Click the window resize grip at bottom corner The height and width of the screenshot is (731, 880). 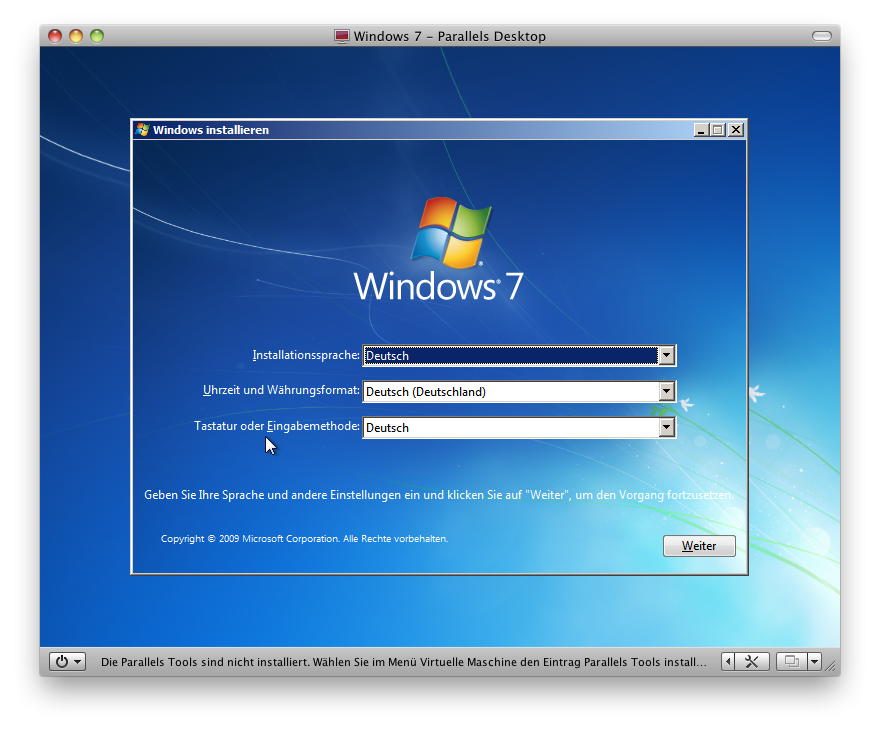[x=831, y=666]
